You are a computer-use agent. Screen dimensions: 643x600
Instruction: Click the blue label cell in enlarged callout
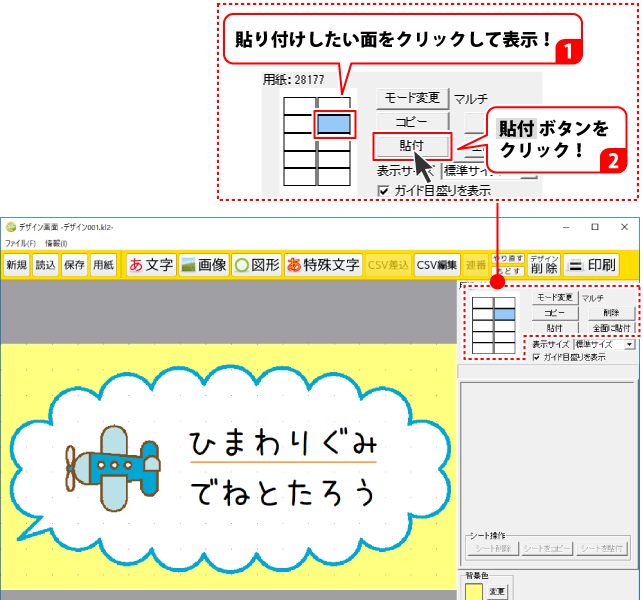[334, 124]
